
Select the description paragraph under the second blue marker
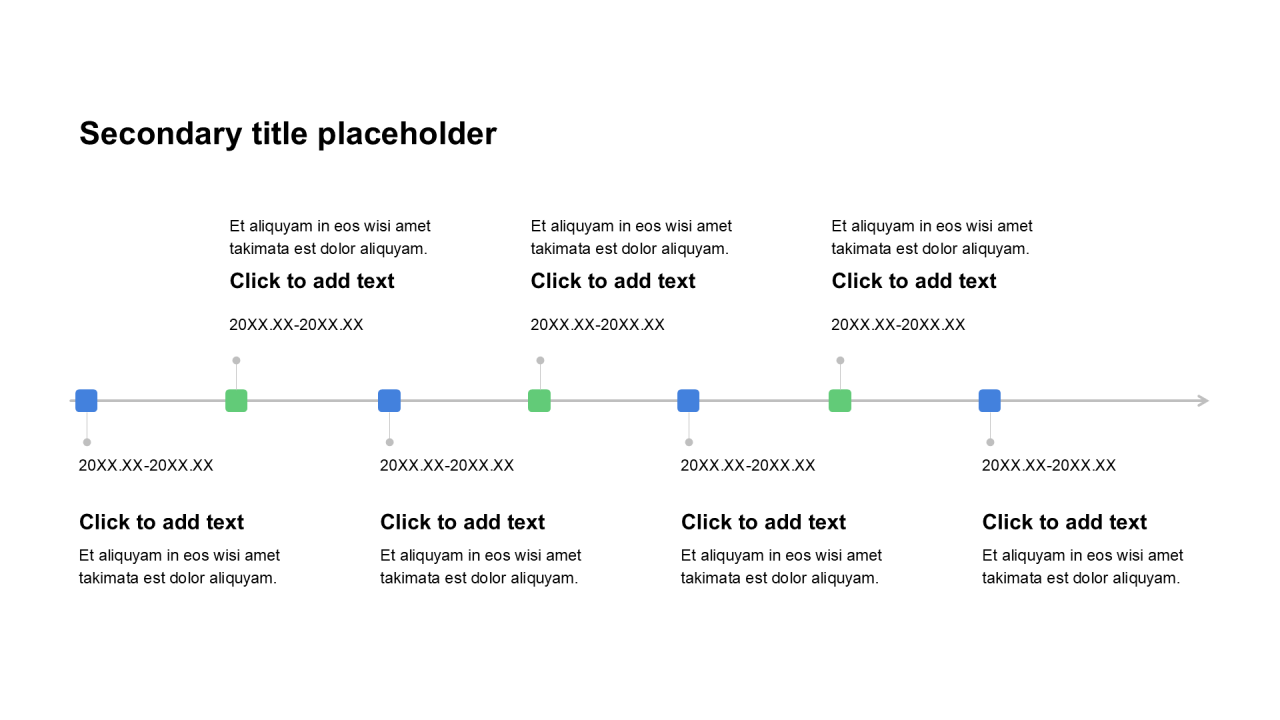(480, 566)
